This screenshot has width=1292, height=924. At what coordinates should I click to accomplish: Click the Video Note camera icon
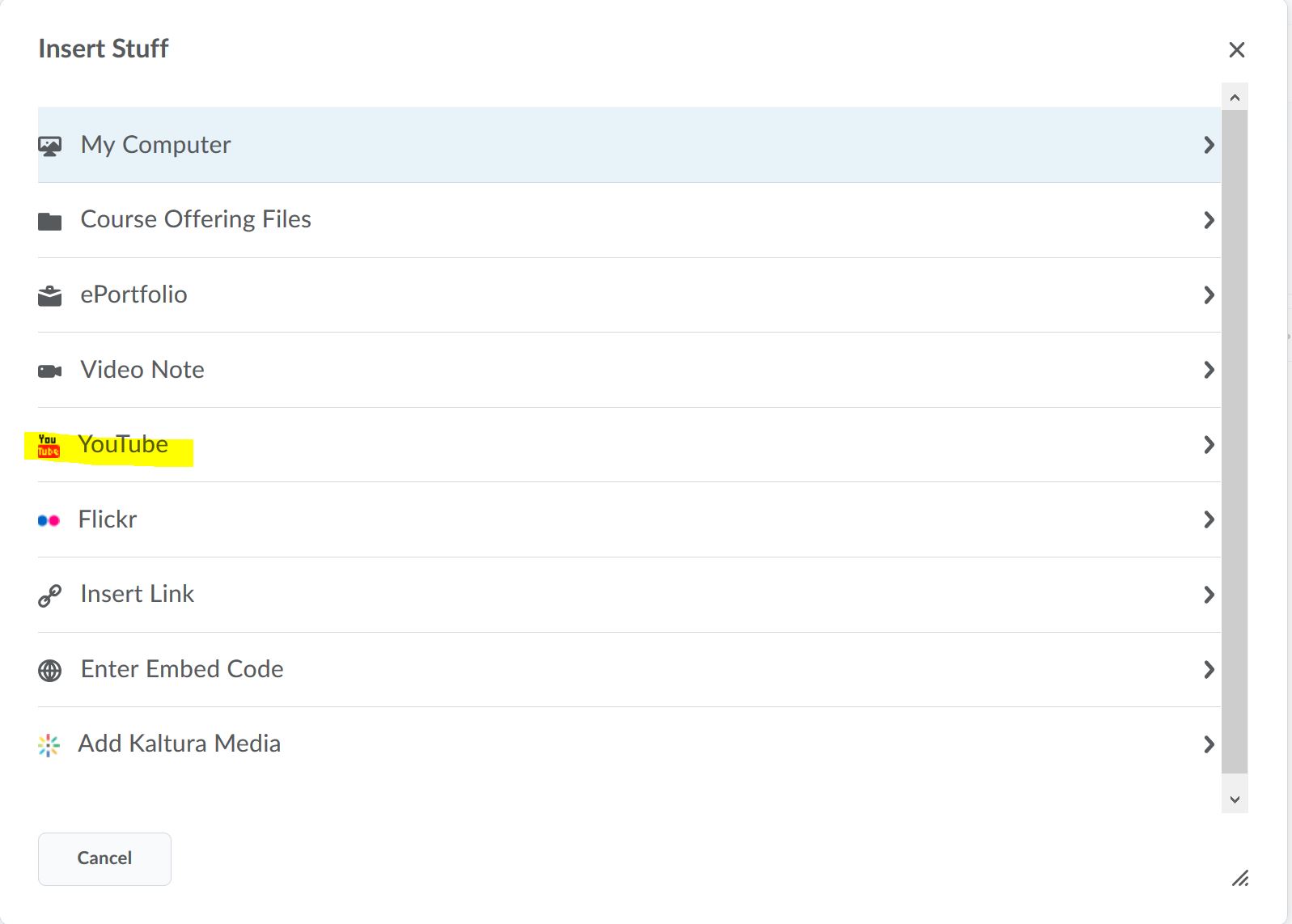[49, 371]
